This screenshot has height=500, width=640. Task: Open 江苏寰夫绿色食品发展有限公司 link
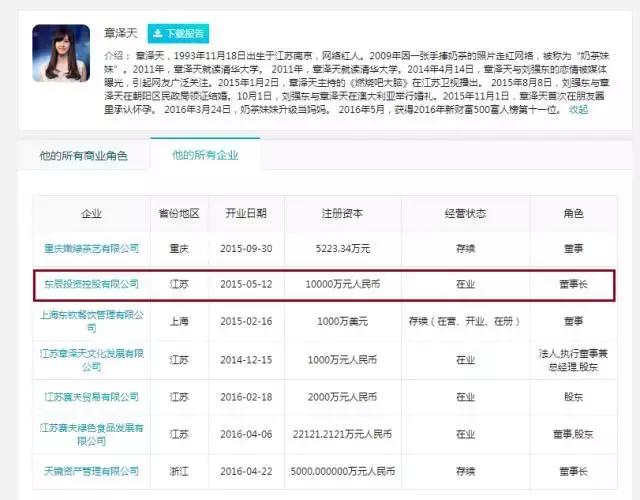tap(91, 432)
